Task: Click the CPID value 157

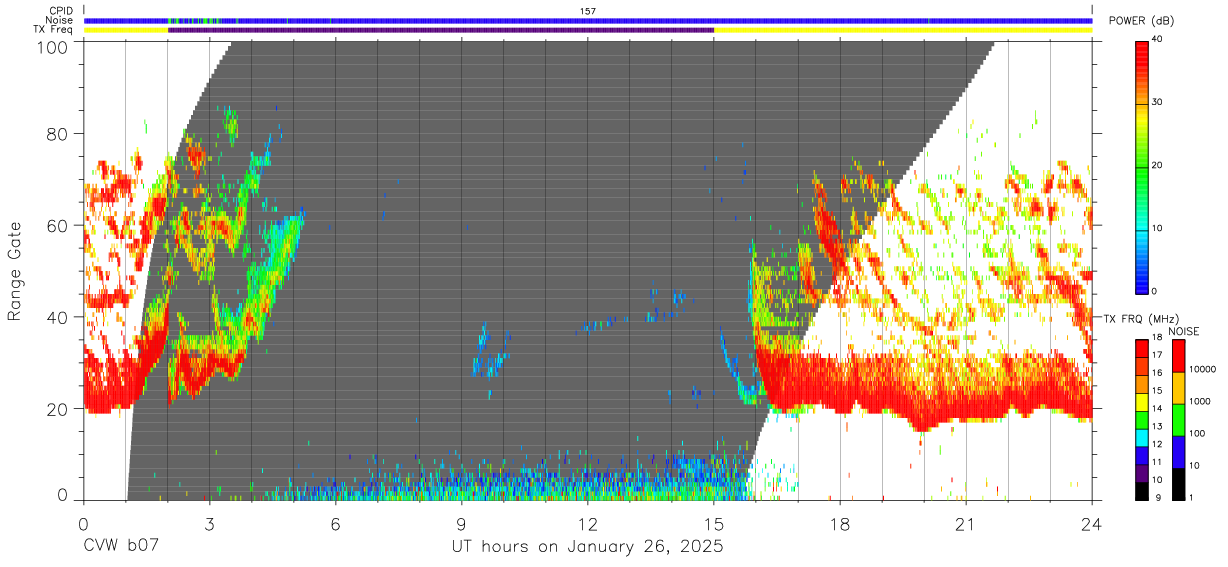Action: pyautogui.click(x=588, y=11)
